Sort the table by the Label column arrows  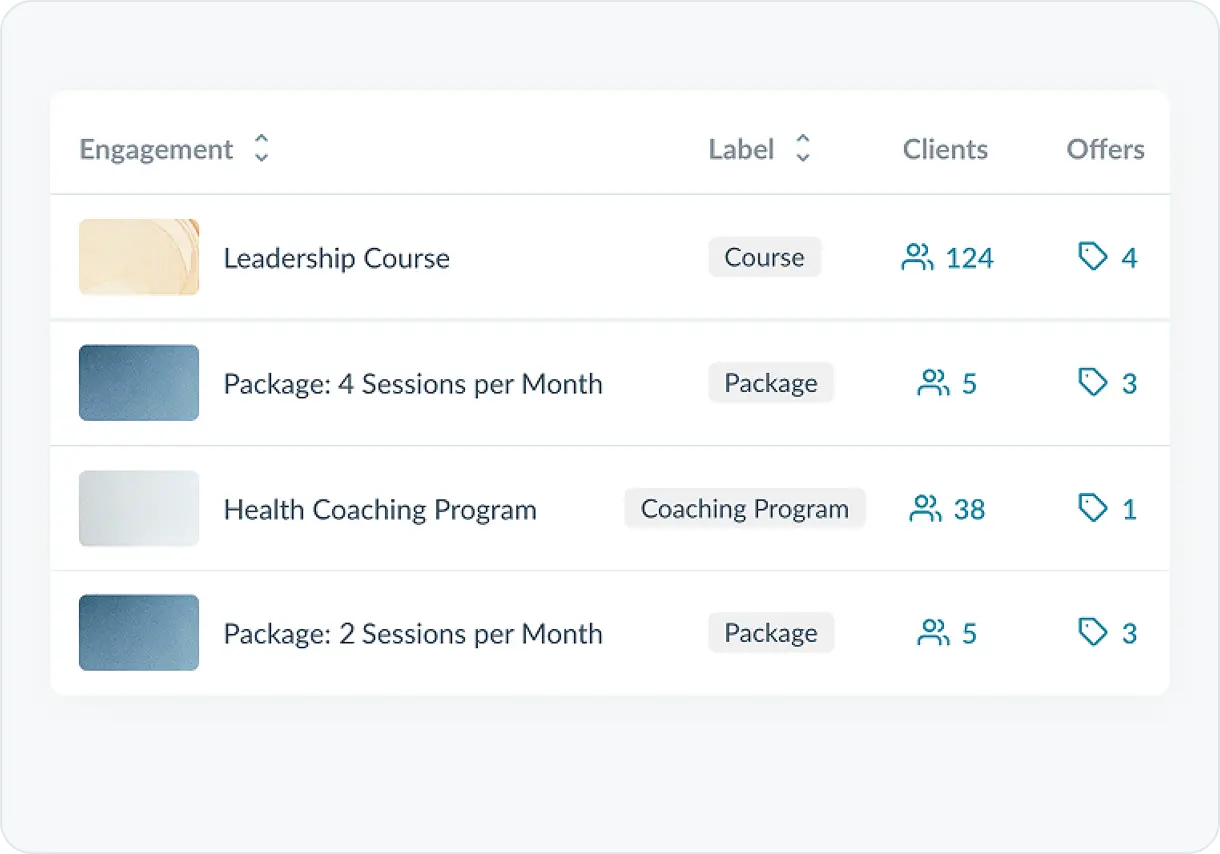[802, 149]
